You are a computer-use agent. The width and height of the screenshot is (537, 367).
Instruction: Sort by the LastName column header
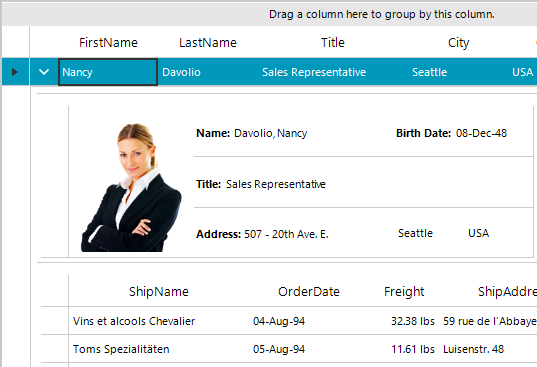[x=208, y=42]
